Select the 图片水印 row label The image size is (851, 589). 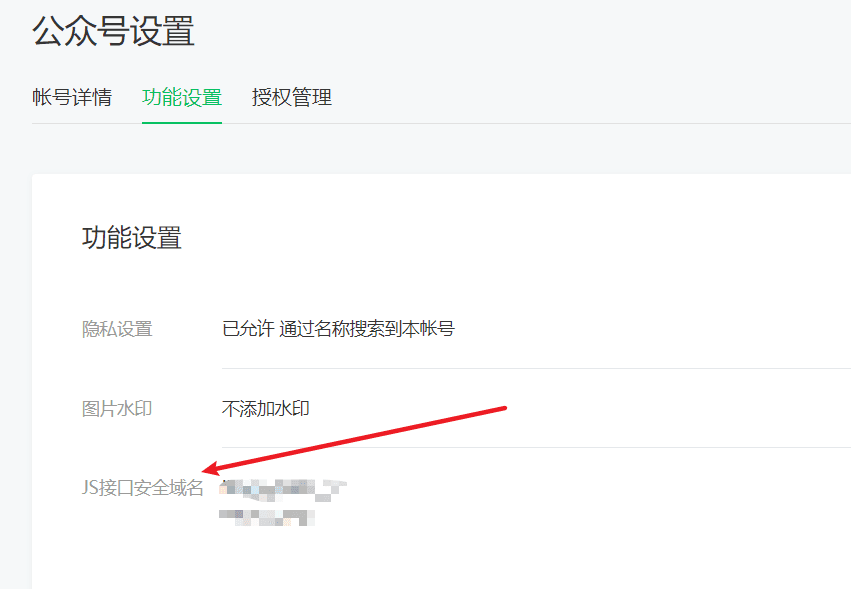click(117, 409)
